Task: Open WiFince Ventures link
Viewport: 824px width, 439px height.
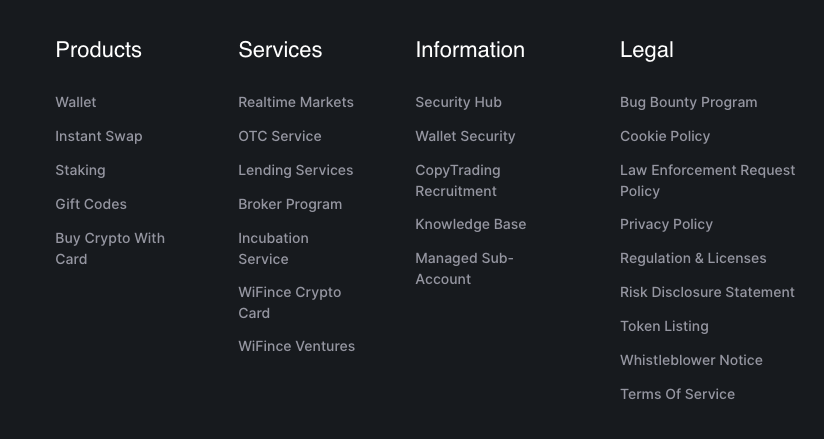Action: tap(297, 346)
